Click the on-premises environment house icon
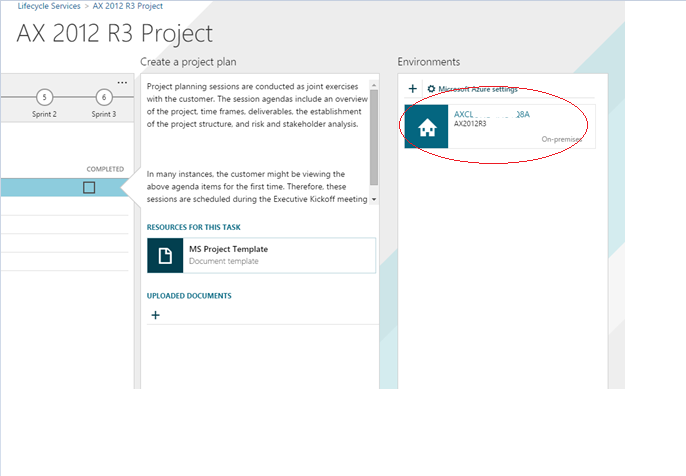Screen dimensions: 686x476 [426, 127]
